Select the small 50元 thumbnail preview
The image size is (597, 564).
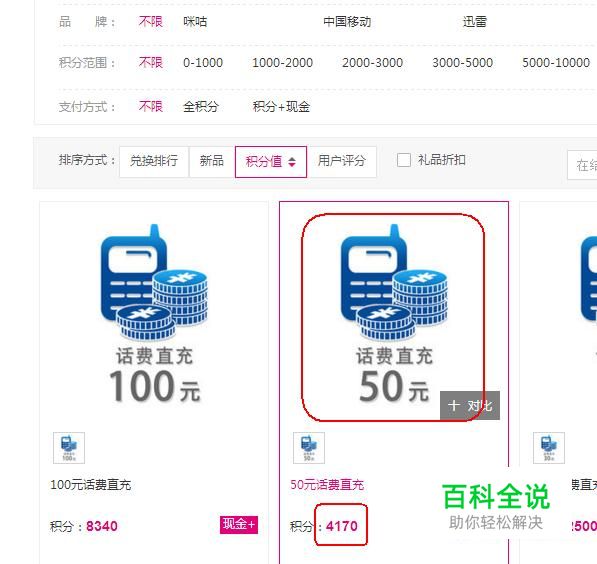pyautogui.click(x=309, y=448)
